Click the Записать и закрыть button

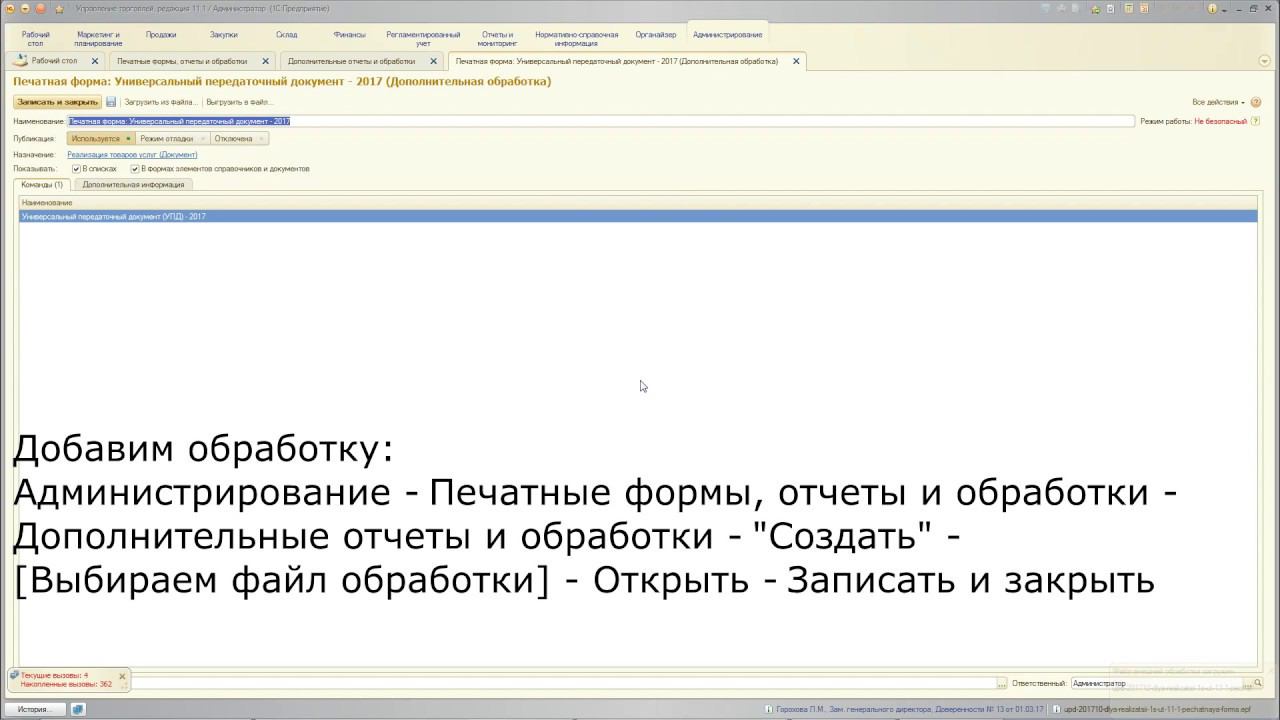tap(57, 102)
